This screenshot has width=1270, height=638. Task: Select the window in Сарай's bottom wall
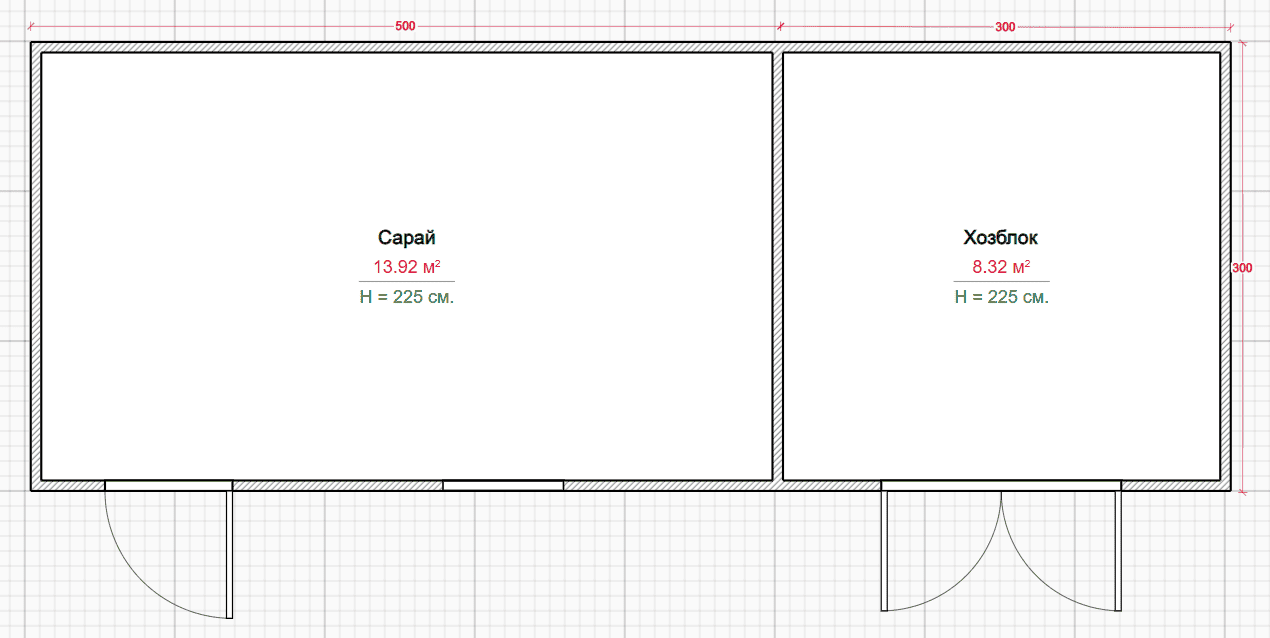coord(503,485)
